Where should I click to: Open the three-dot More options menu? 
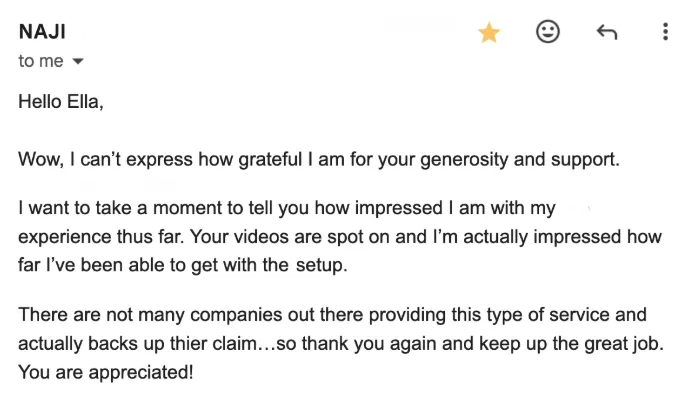click(x=665, y=32)
